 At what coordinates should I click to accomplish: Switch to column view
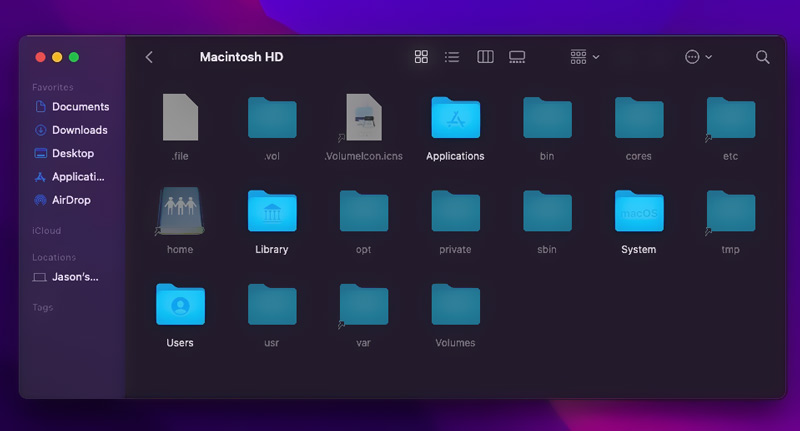coord(485,57)
